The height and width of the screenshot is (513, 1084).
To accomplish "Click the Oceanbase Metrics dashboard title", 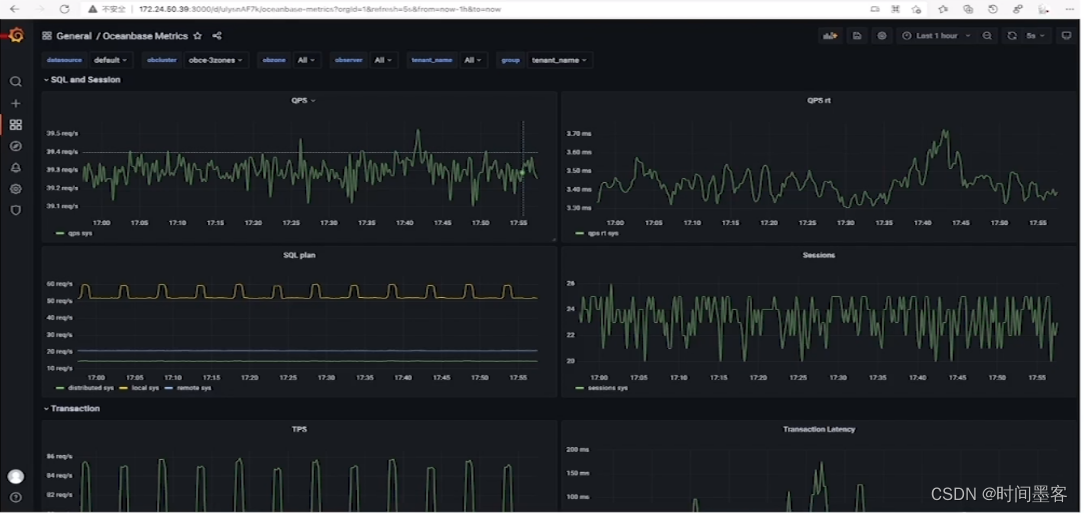I will tap(145, 36).
